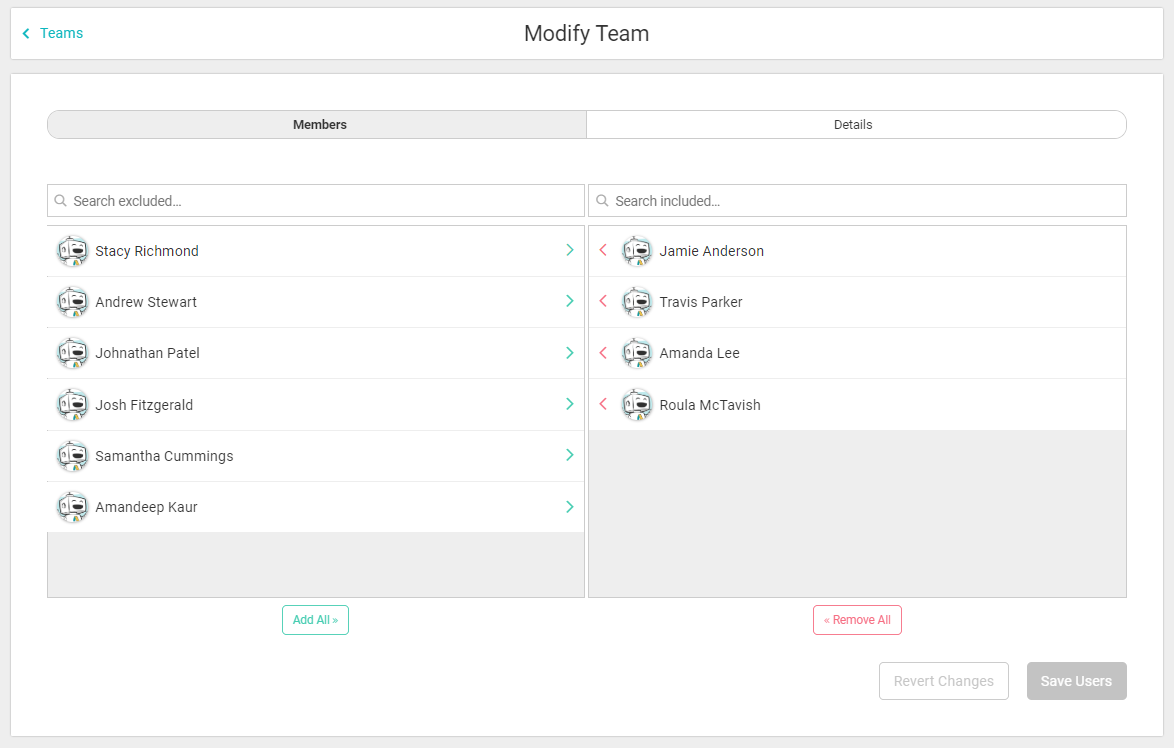
Task: Click the Remove All button
Action: click(x=857, y=620)
